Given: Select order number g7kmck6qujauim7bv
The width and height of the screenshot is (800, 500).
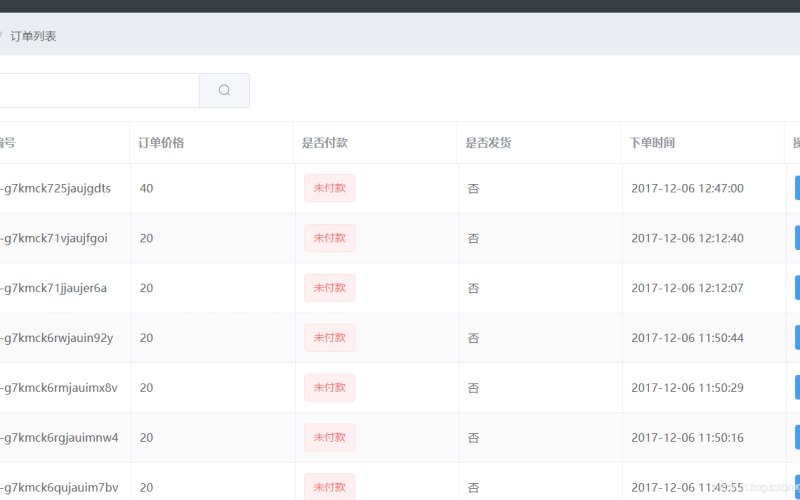Looking at the screenshot, I should pos(59,488).
